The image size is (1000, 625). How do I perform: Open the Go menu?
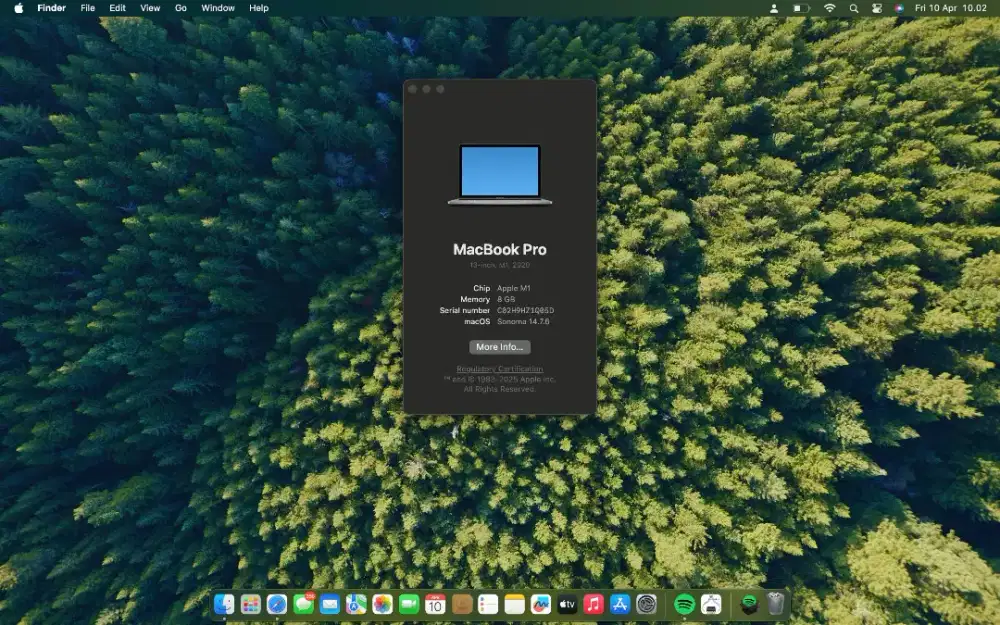tap(180, 8)
